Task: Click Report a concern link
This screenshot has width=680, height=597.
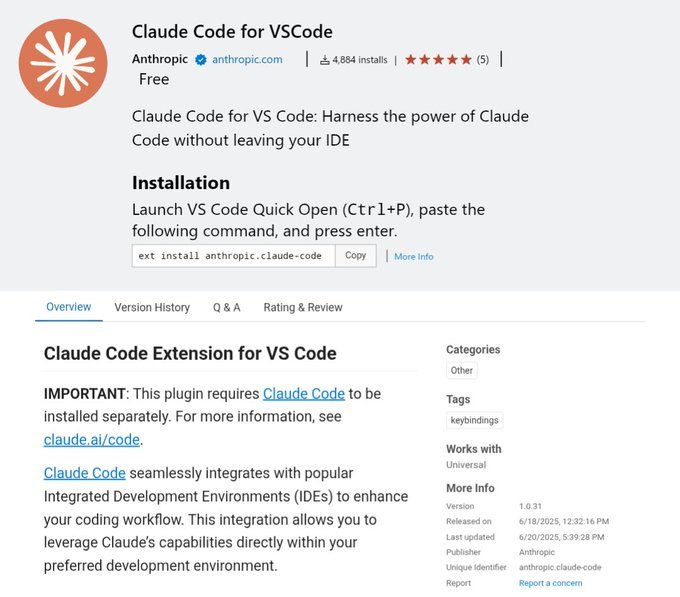Action: (550, 583)
